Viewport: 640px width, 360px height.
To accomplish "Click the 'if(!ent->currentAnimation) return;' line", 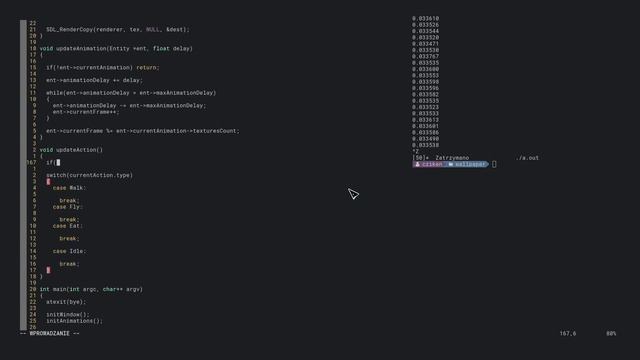I will [102, 67].
